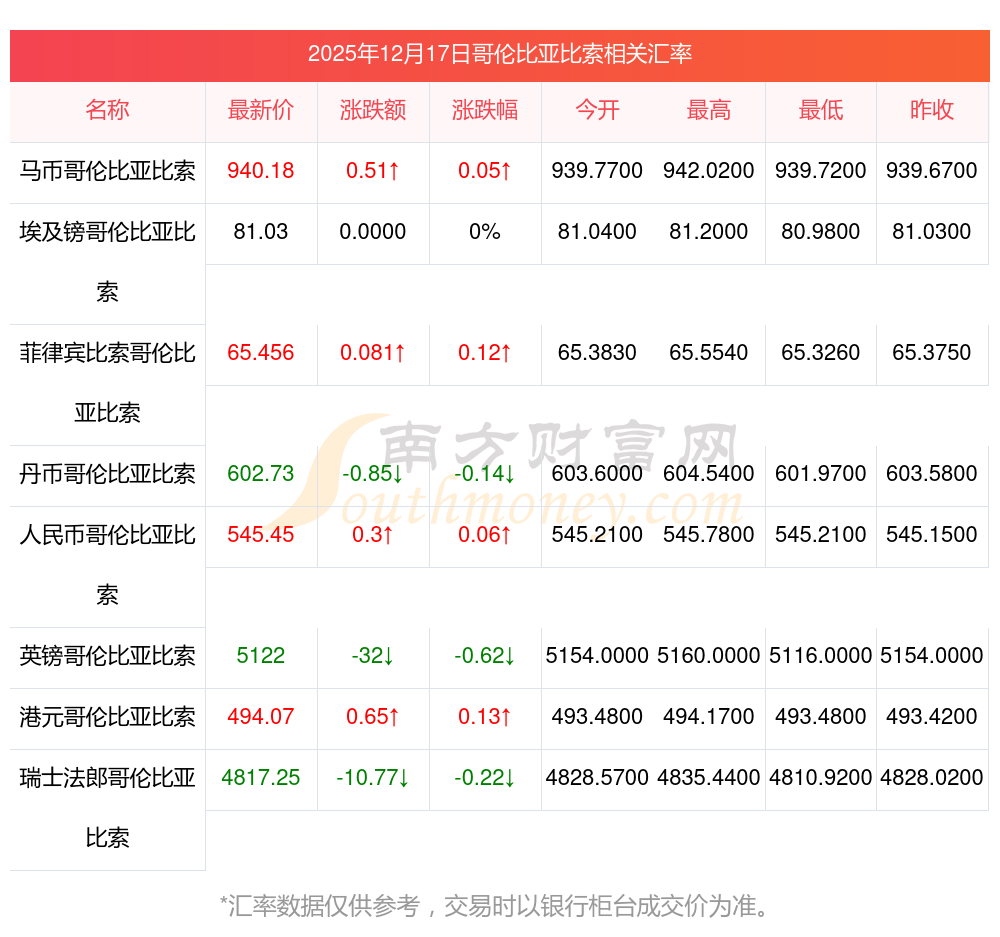The width and height of the screenshot is (1000, 937).
Task: Click the 昨收 column header
Action: click(x=932, y=110)
